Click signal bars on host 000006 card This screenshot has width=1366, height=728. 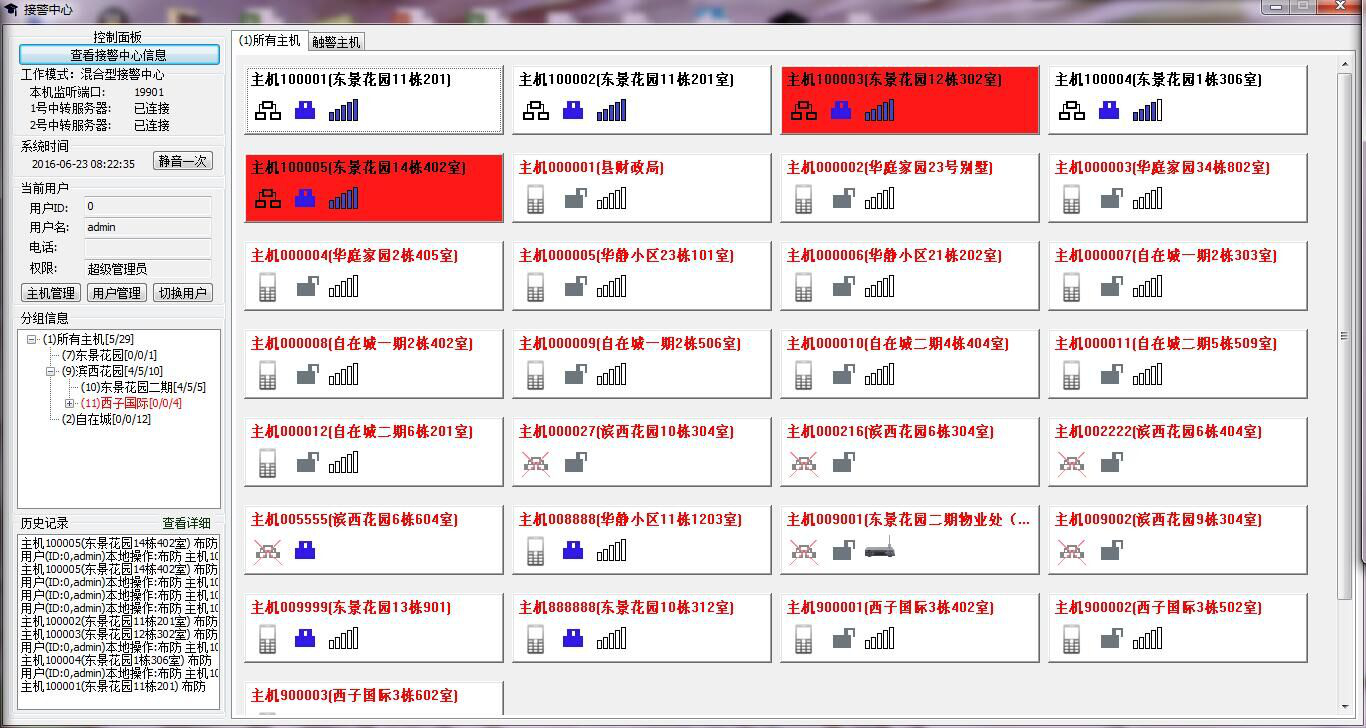tap(879, 286)
